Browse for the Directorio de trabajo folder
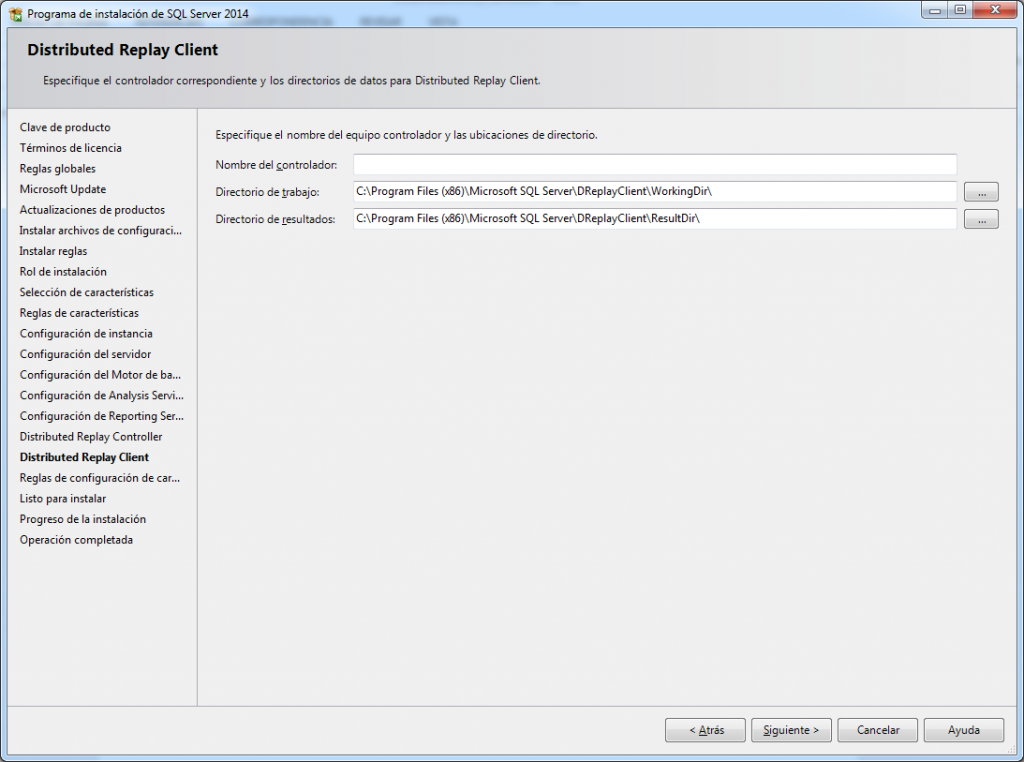The width and height of the screenshot is (1024, 762). 981,192
